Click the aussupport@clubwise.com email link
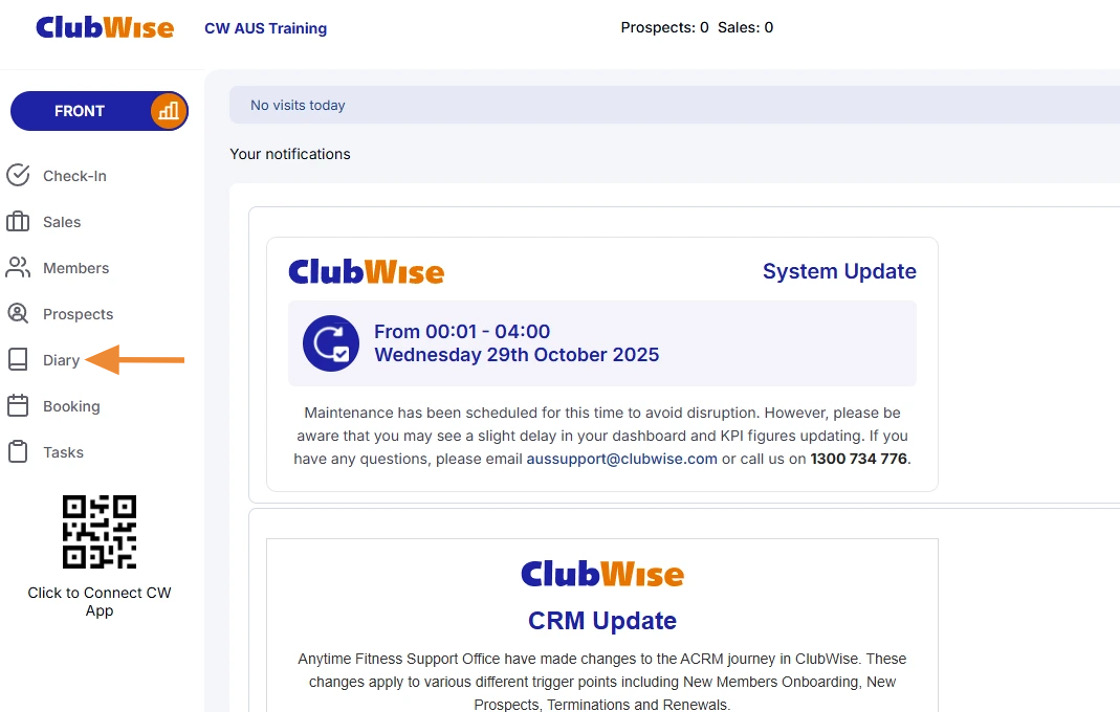This screenshot has height=712, width=1120. click(621, 458)
